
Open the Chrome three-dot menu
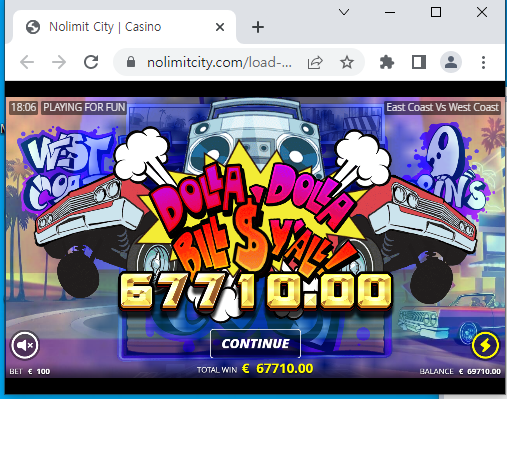click(483, 62)
